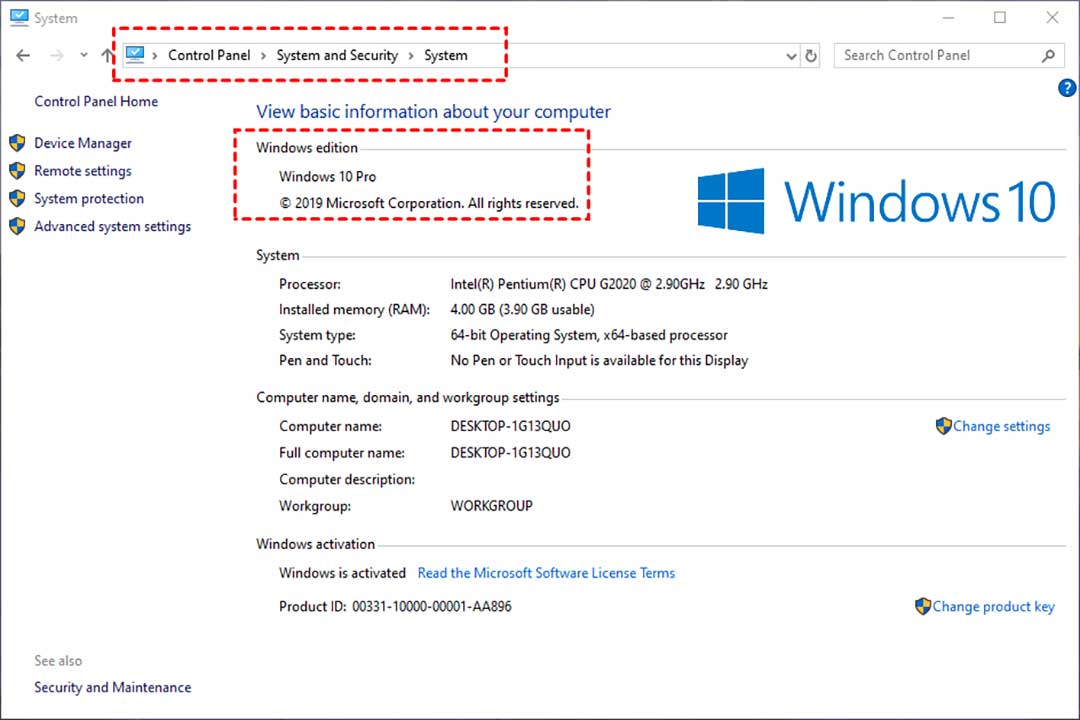The image size is (1080, 720).
Task: Click the shield icon next to Change settings
Action: pos(944,426)
